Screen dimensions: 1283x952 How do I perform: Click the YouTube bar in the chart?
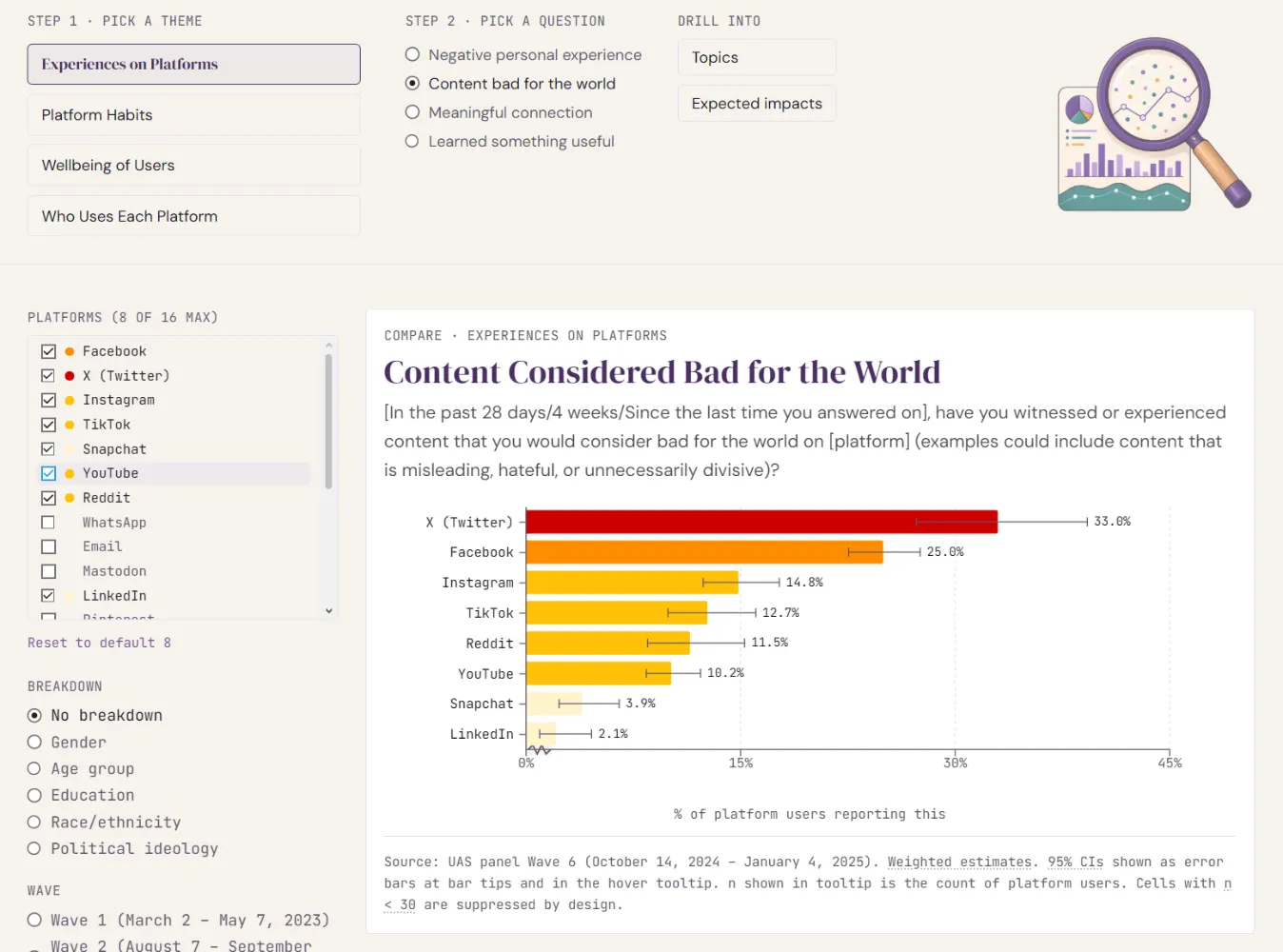(x=599, y=674)
